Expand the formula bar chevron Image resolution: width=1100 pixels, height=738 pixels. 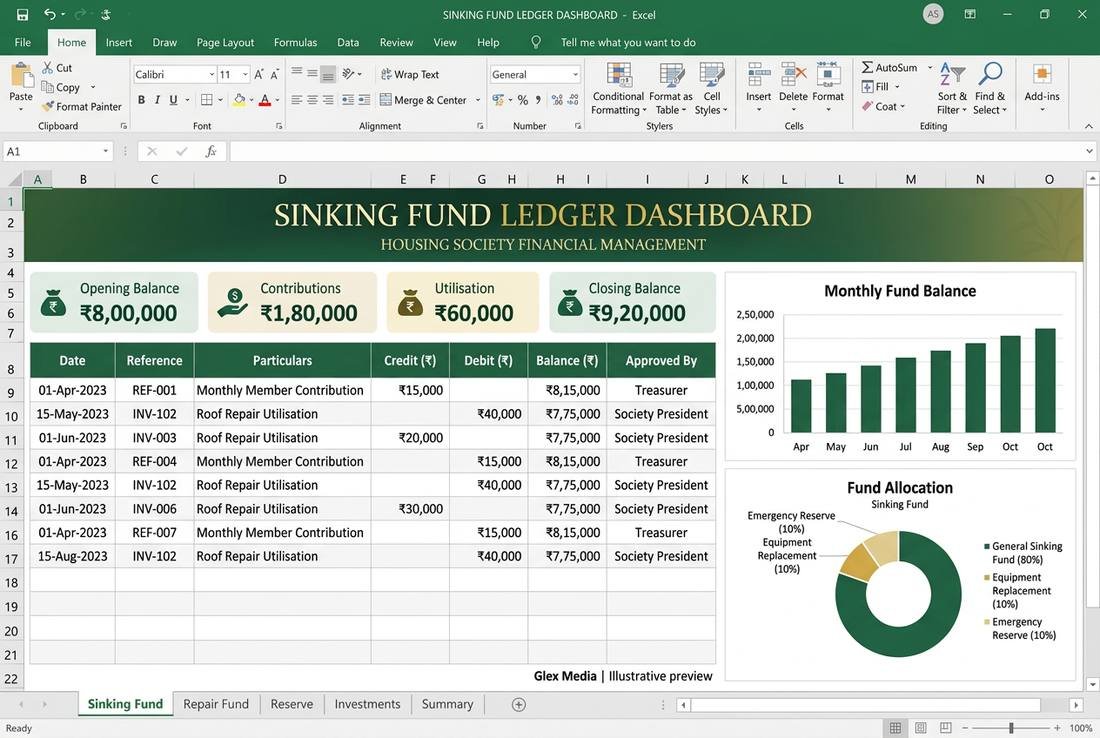click(x=1089, y=151)
